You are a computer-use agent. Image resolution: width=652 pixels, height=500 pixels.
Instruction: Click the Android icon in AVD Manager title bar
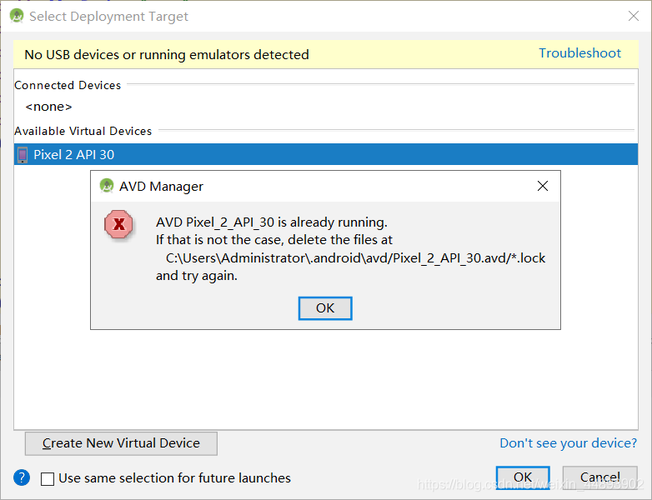tap(106, 186)
